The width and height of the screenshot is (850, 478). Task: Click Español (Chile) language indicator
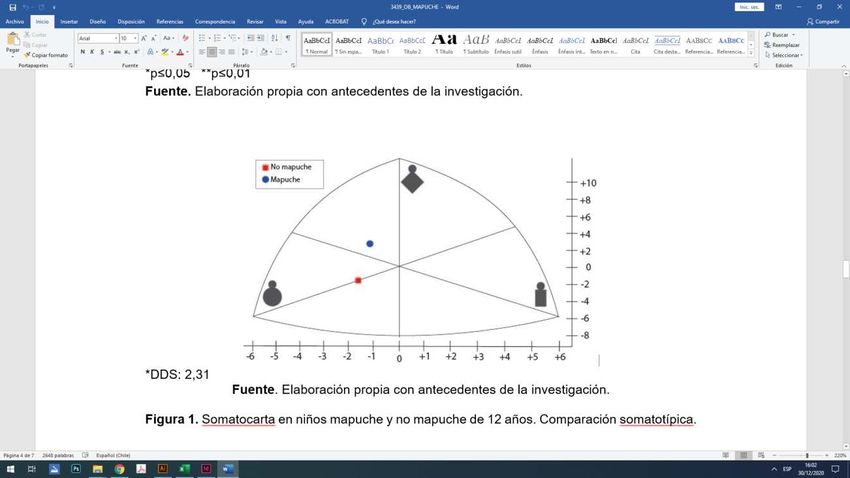pos(113,455)
